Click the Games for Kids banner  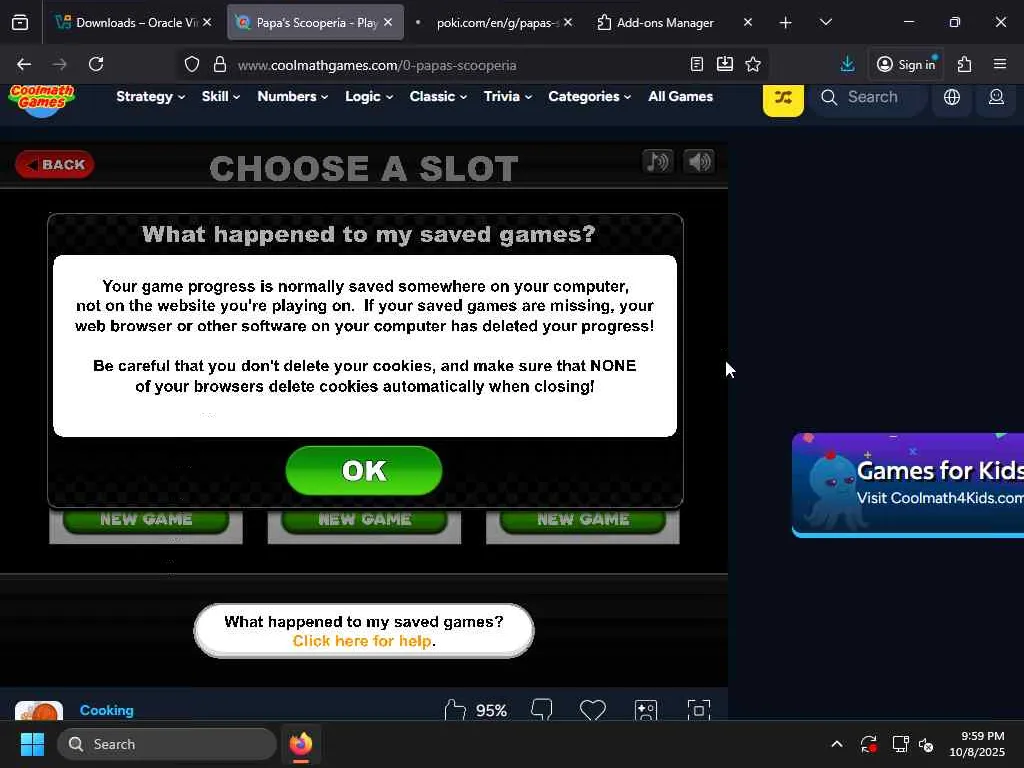[908, 485]
